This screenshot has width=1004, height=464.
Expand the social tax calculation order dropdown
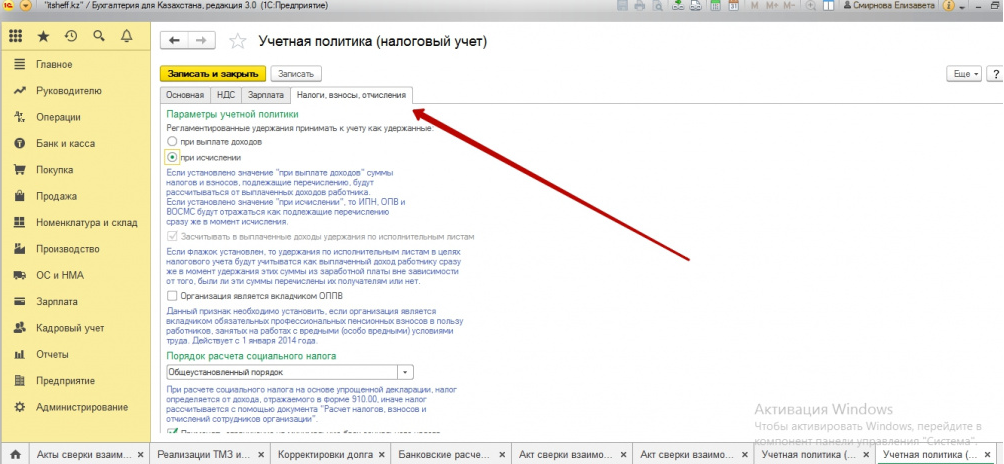420,372
